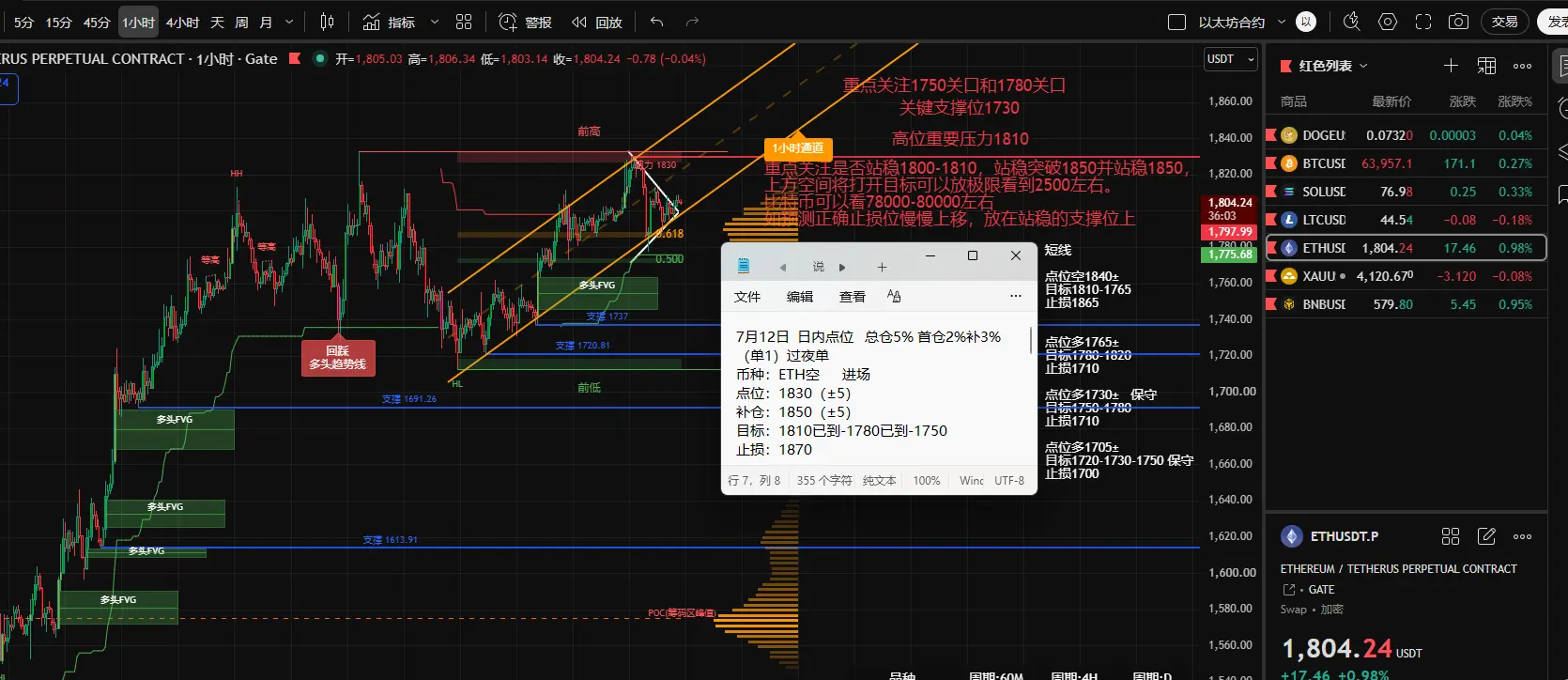The height and width of the screenshot is (680, 1568).
Task: Toggle the flag on the LTCUSDT row
Action: tap(1271, 220)
